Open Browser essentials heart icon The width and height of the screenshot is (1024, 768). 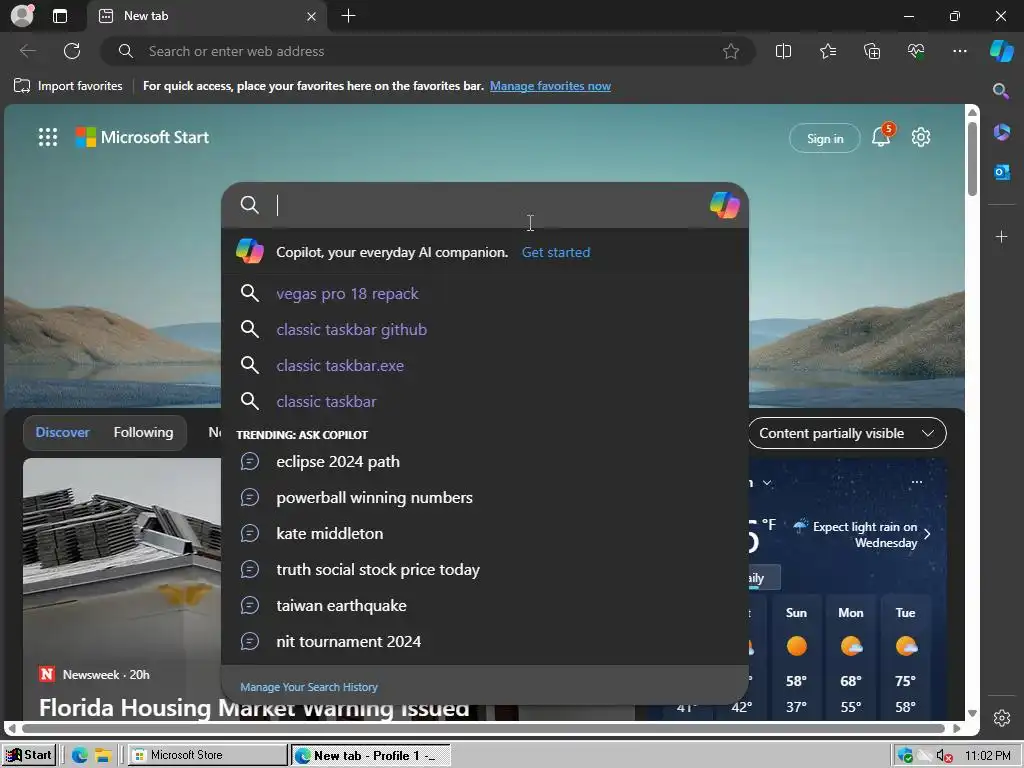coord(916,51)
